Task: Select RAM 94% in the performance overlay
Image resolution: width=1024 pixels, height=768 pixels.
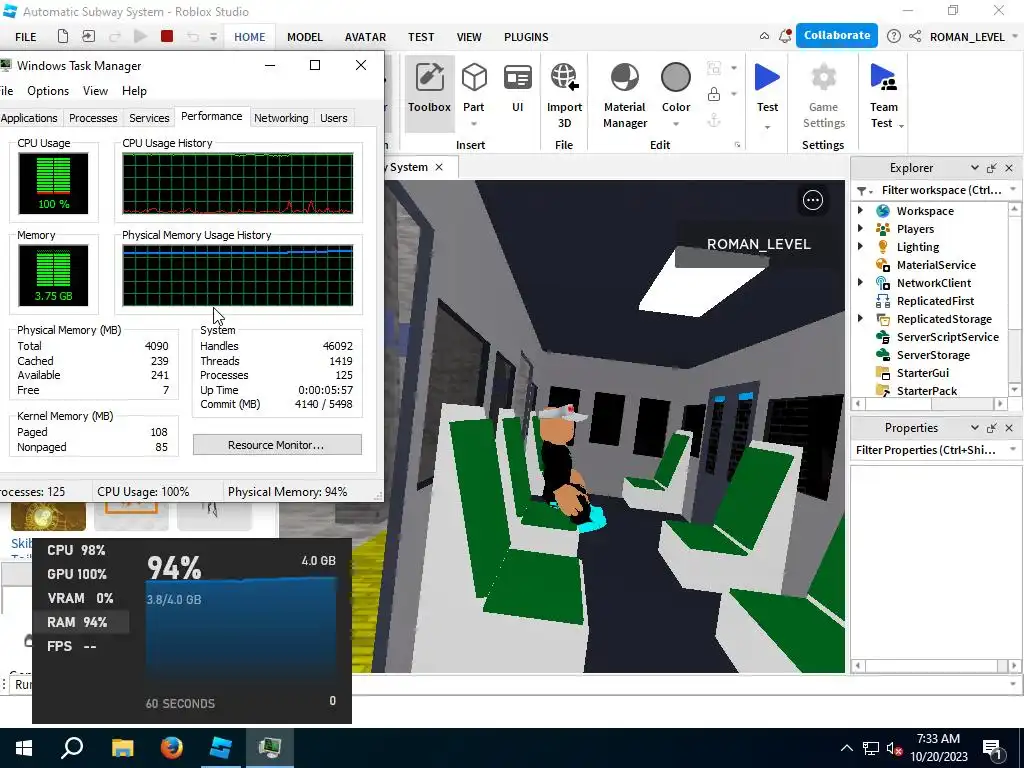Action: coord(80,622)
